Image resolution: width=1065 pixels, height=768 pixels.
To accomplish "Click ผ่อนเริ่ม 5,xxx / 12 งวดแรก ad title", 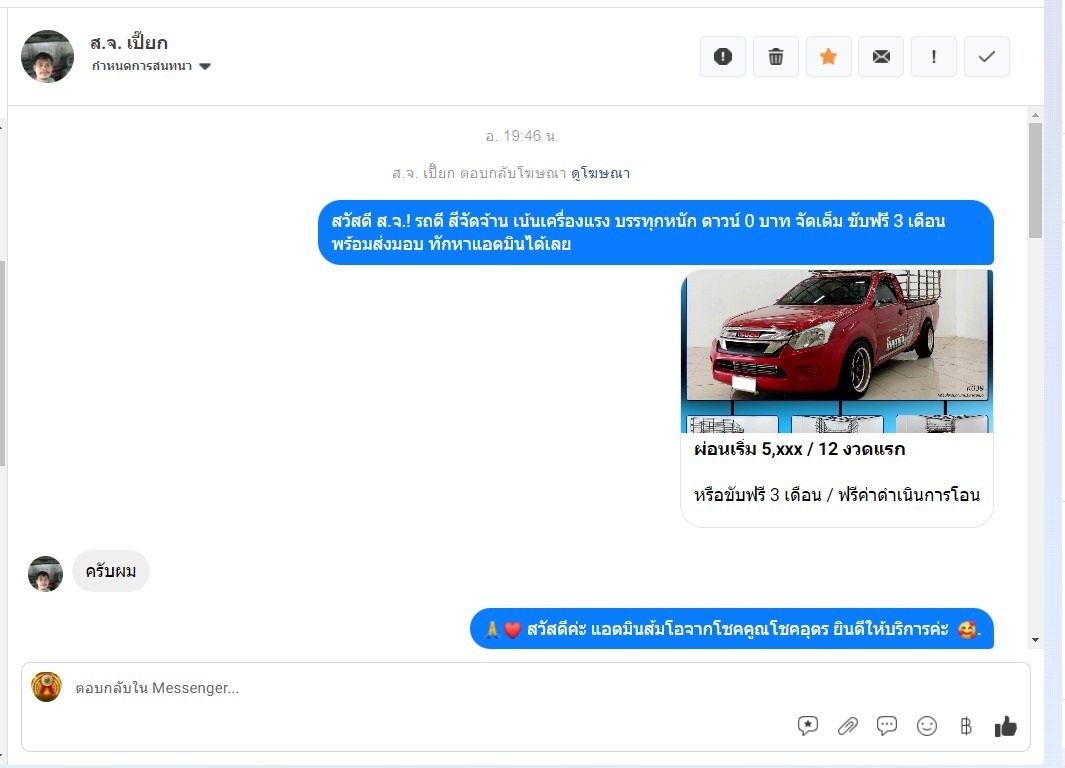I will [799, 450].
